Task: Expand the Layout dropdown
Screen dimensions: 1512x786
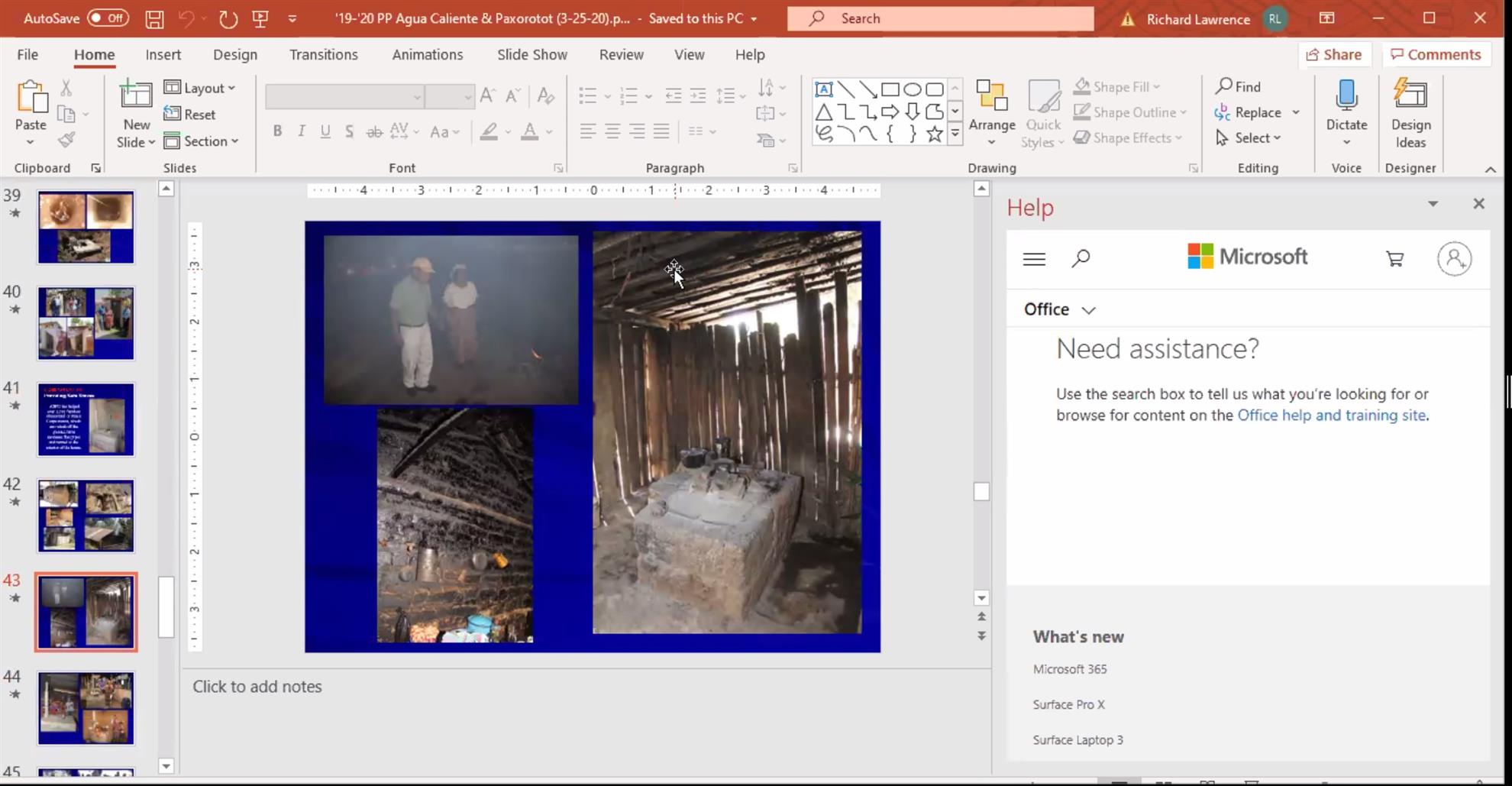Action: (200, 88)
